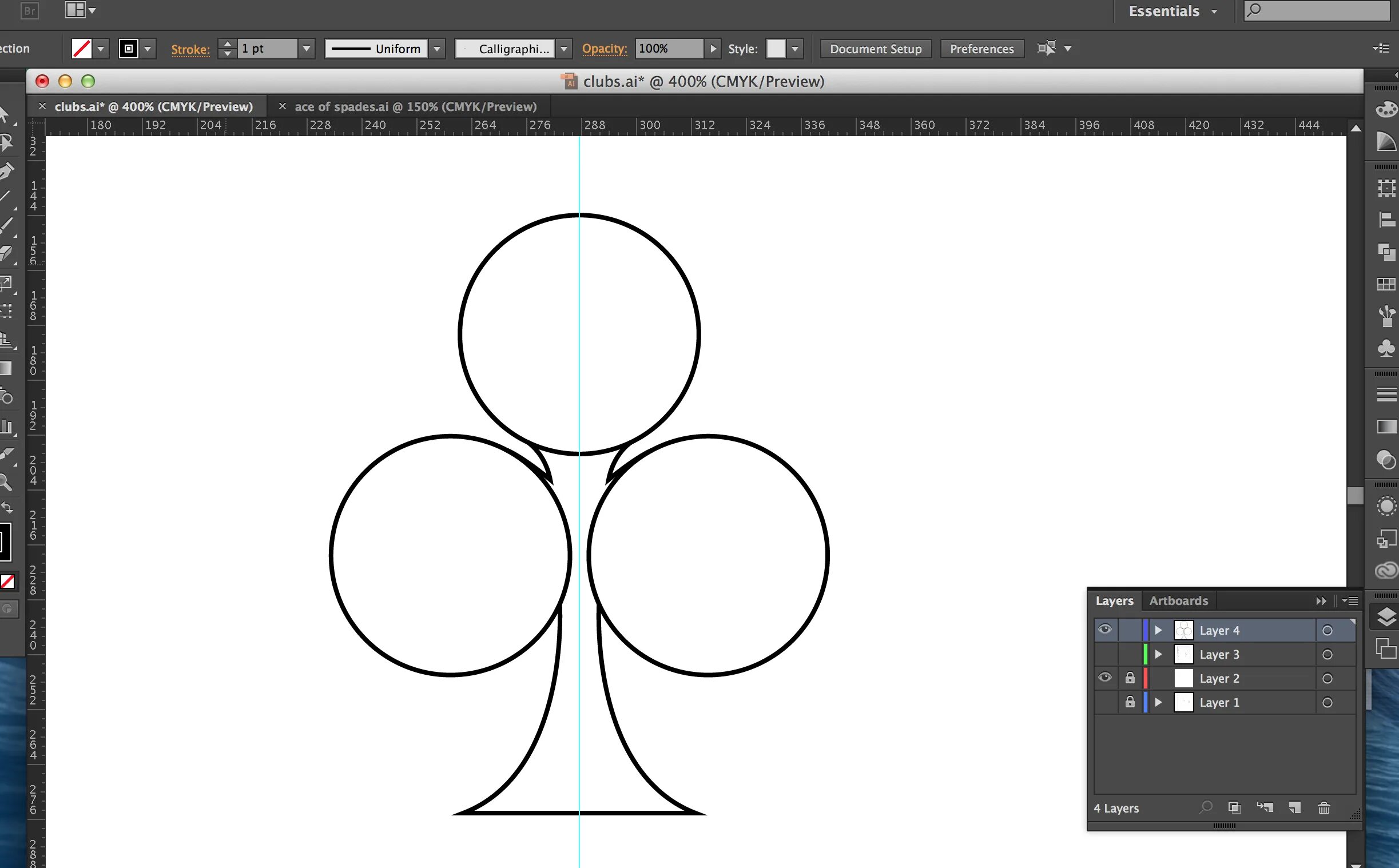The height and width of the screenshot is (868, 1399).
Task: Hide Layer 4 using eye icon
Action: click(1104, 630)
